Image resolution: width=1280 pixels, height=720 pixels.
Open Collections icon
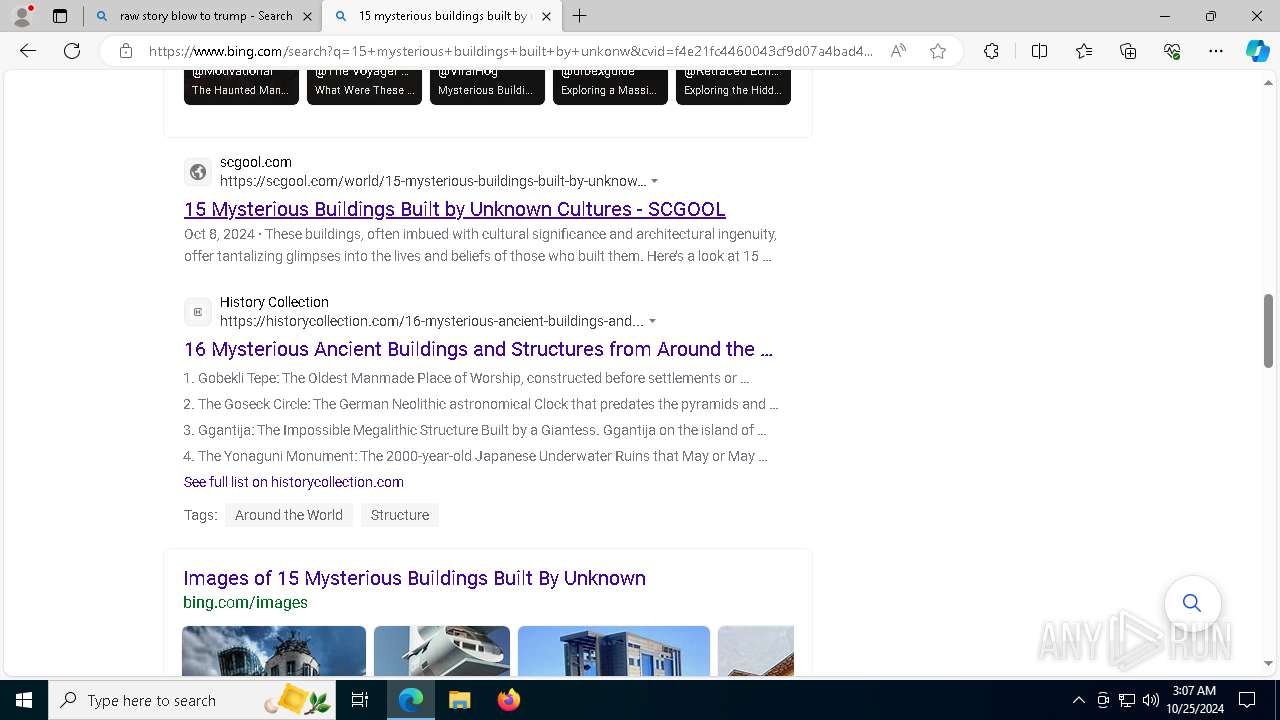pyautogui.click(x=1128, y=51)
